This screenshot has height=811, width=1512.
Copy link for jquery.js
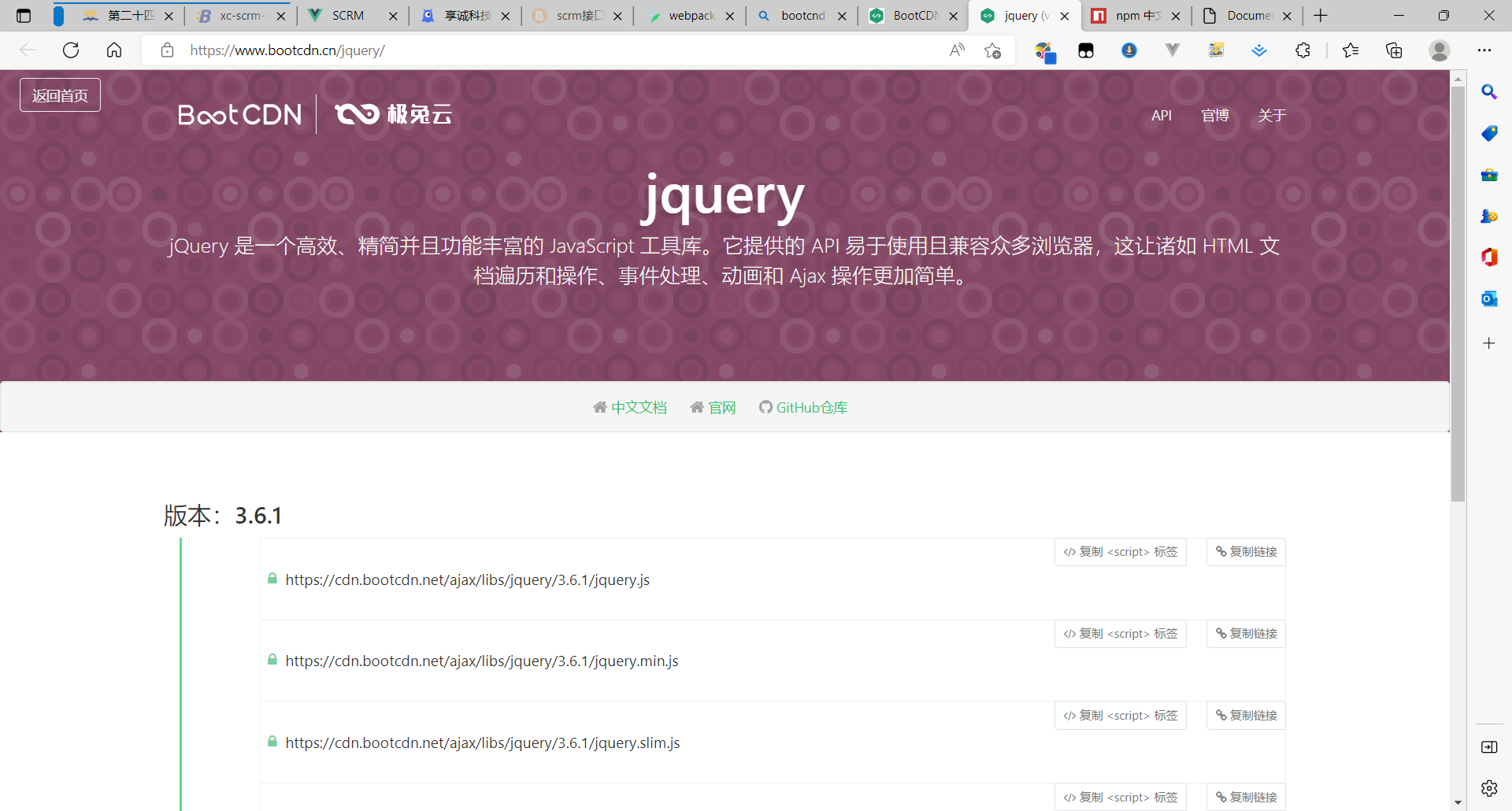(x=1246, y=552)
